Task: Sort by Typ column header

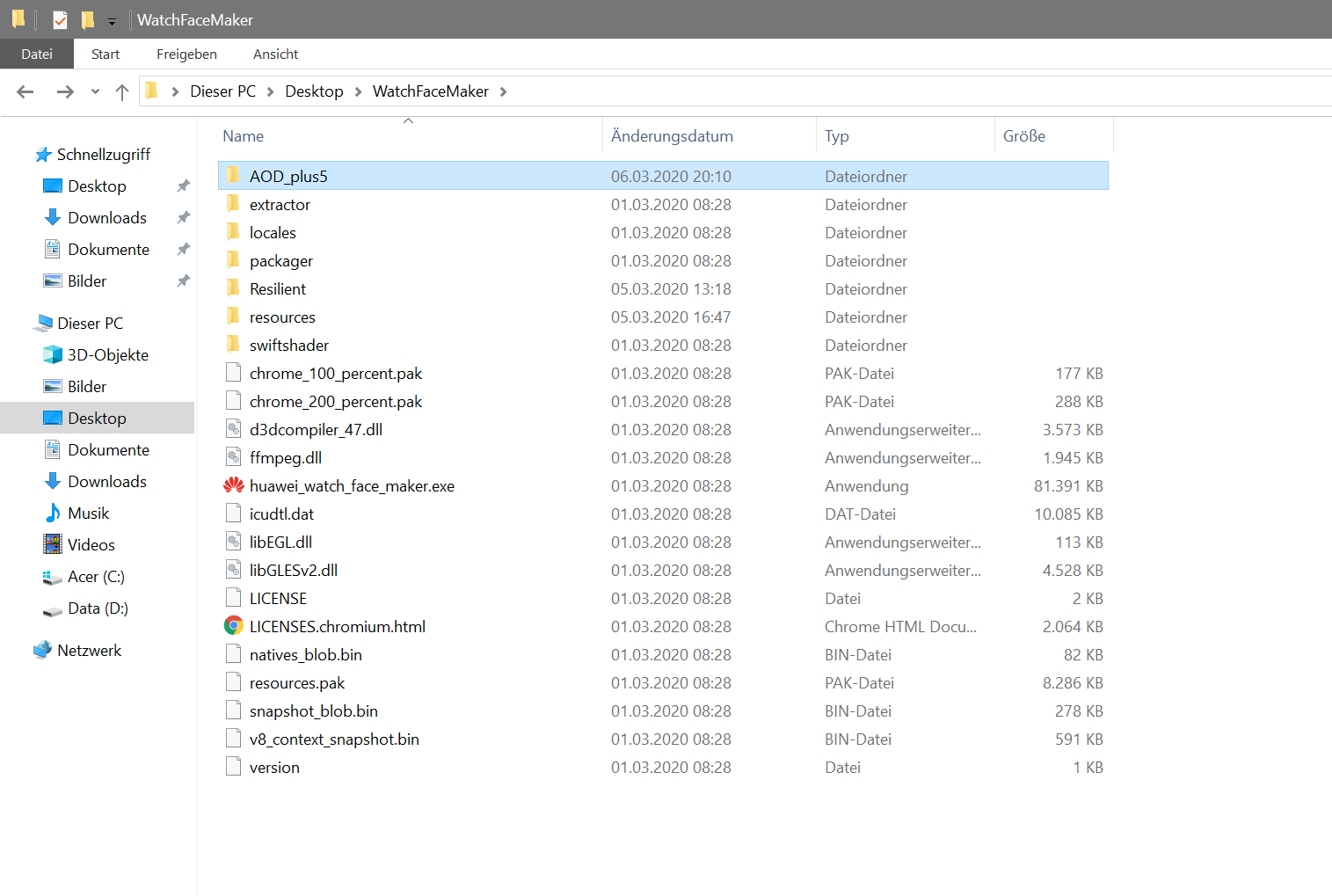Action: (x=837, y=136)
